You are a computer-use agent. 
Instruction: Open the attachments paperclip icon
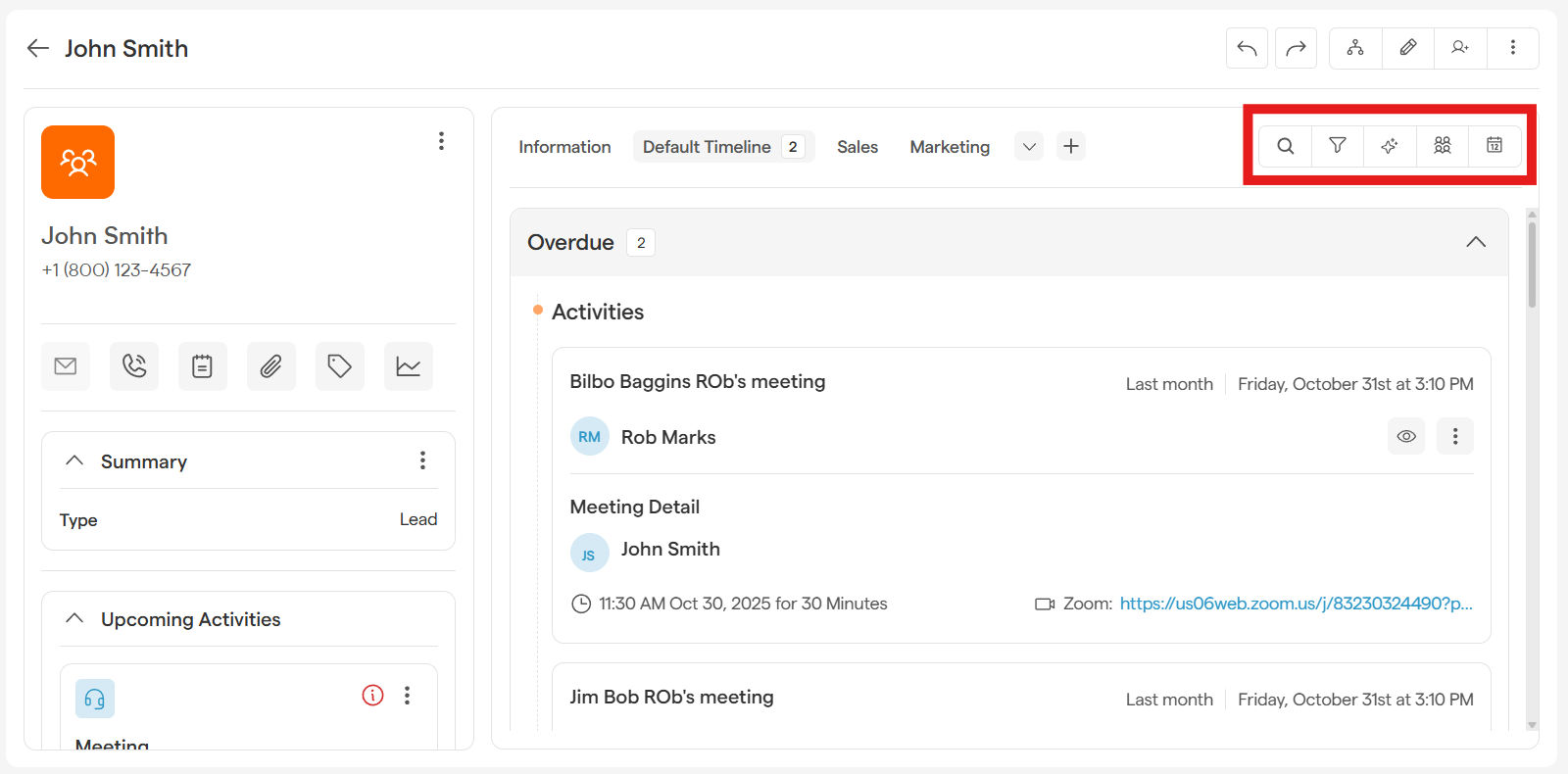pyautogui.click(x=271, y=366)
